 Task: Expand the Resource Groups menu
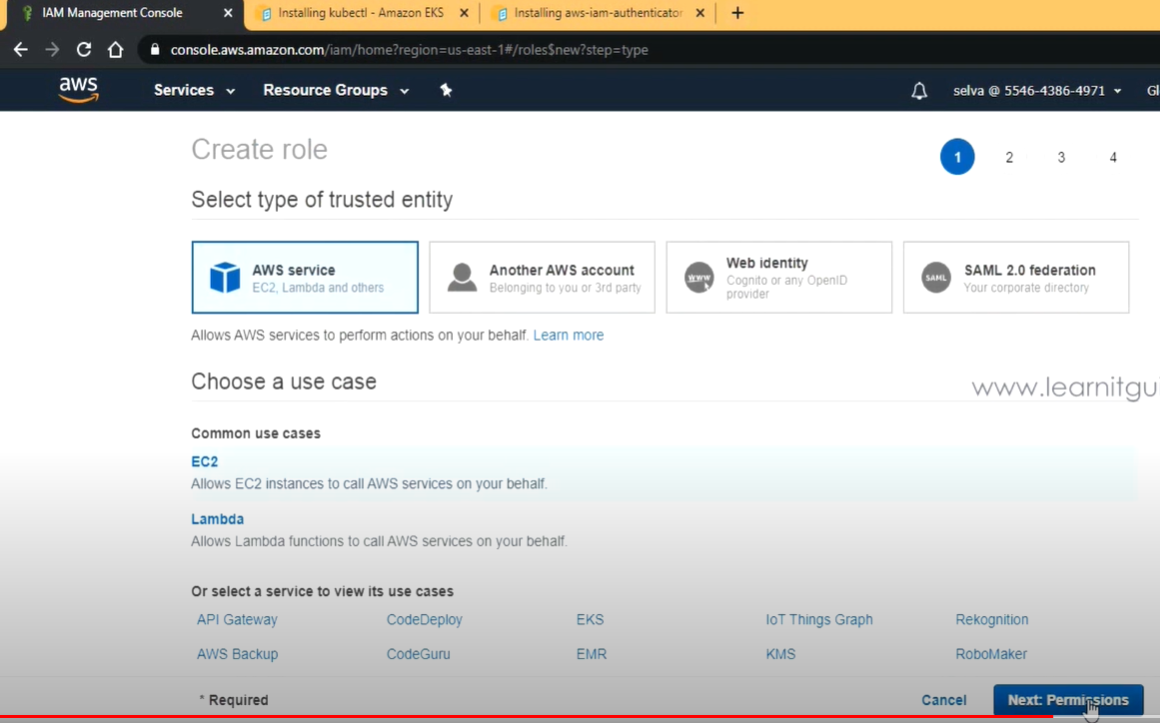[336, 90]
